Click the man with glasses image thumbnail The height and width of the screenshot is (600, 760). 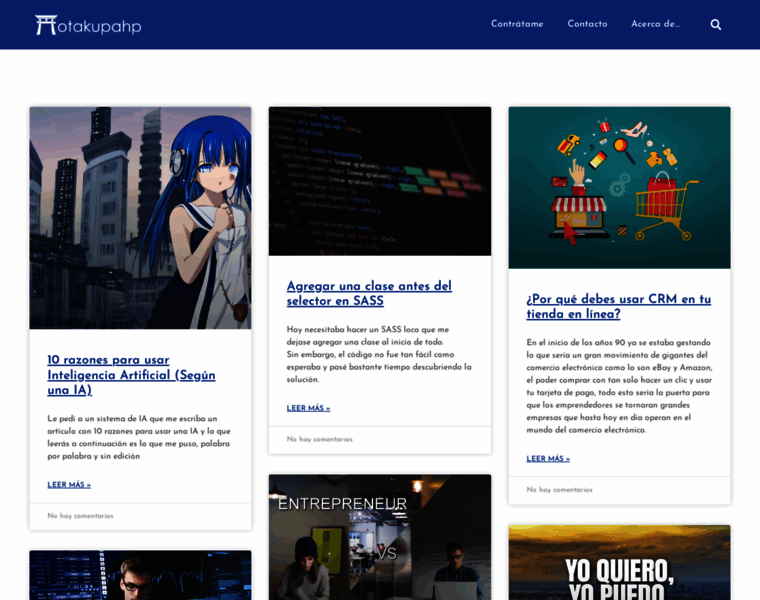click(141, 575)
